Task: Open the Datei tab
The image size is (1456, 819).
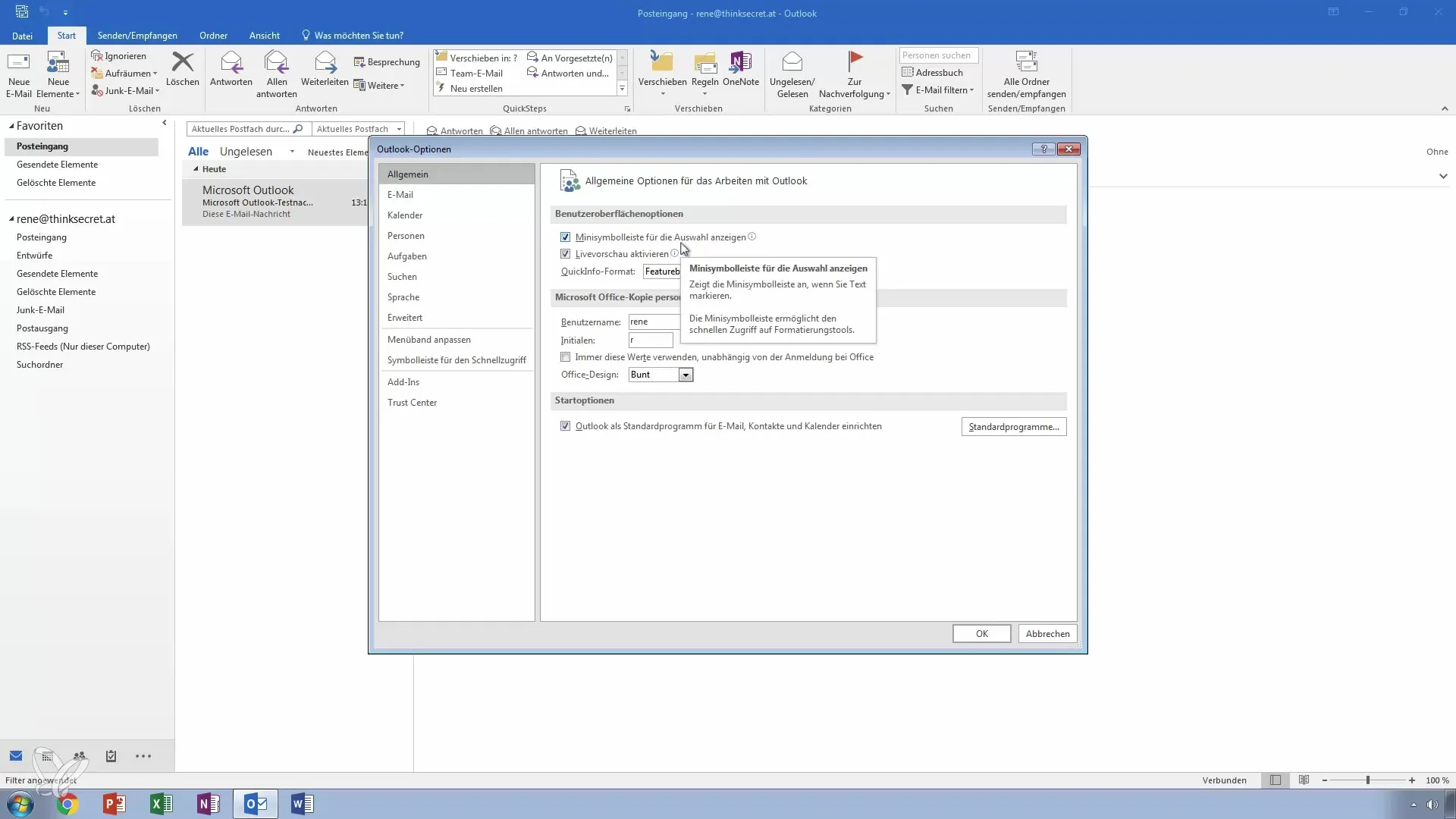Action: [x=22, y=36]
